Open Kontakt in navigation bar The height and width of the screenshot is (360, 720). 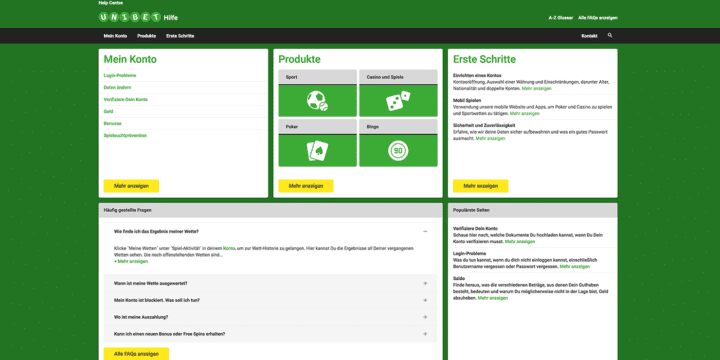589,36
